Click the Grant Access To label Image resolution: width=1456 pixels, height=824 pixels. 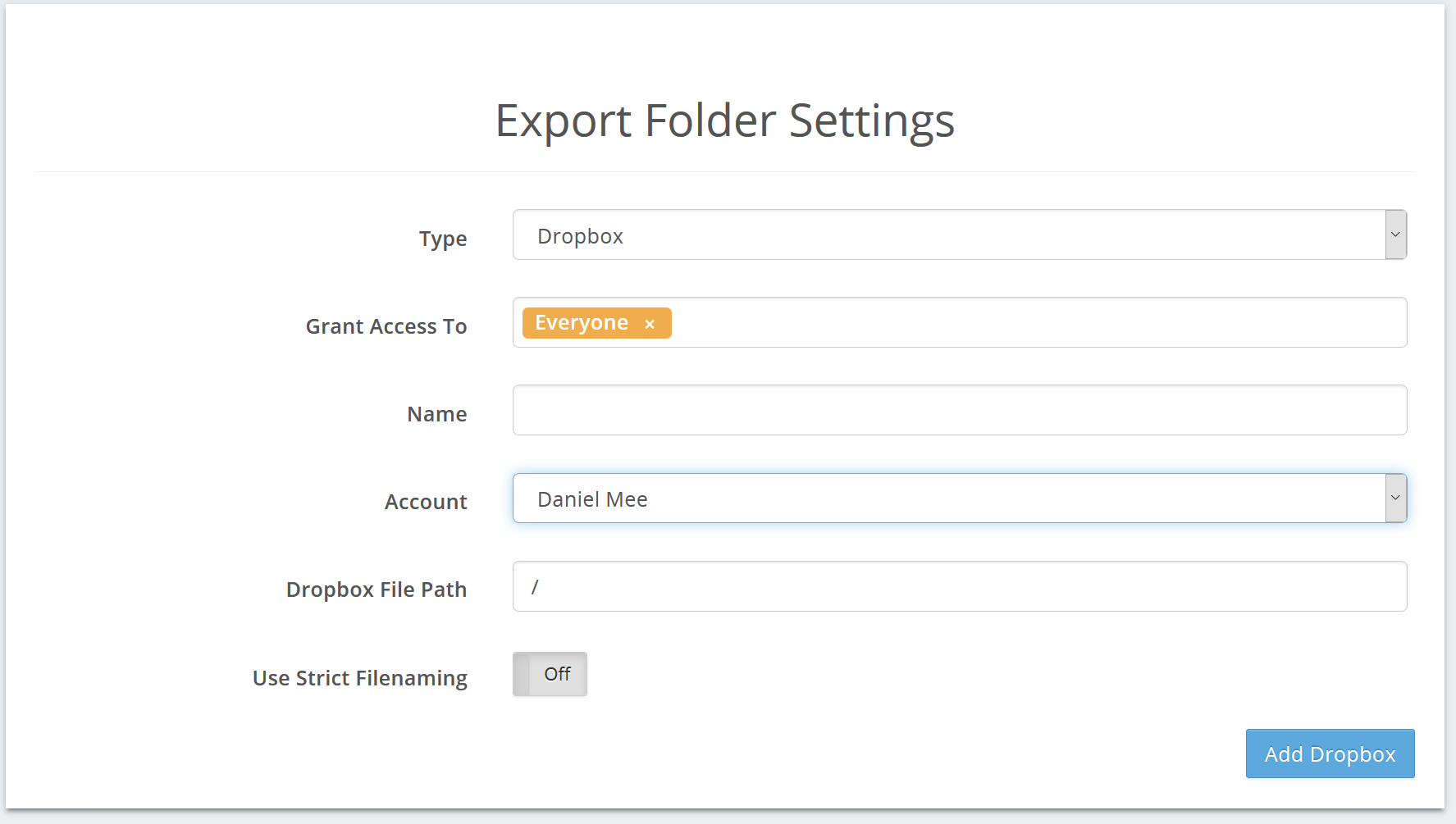point(386,326)
